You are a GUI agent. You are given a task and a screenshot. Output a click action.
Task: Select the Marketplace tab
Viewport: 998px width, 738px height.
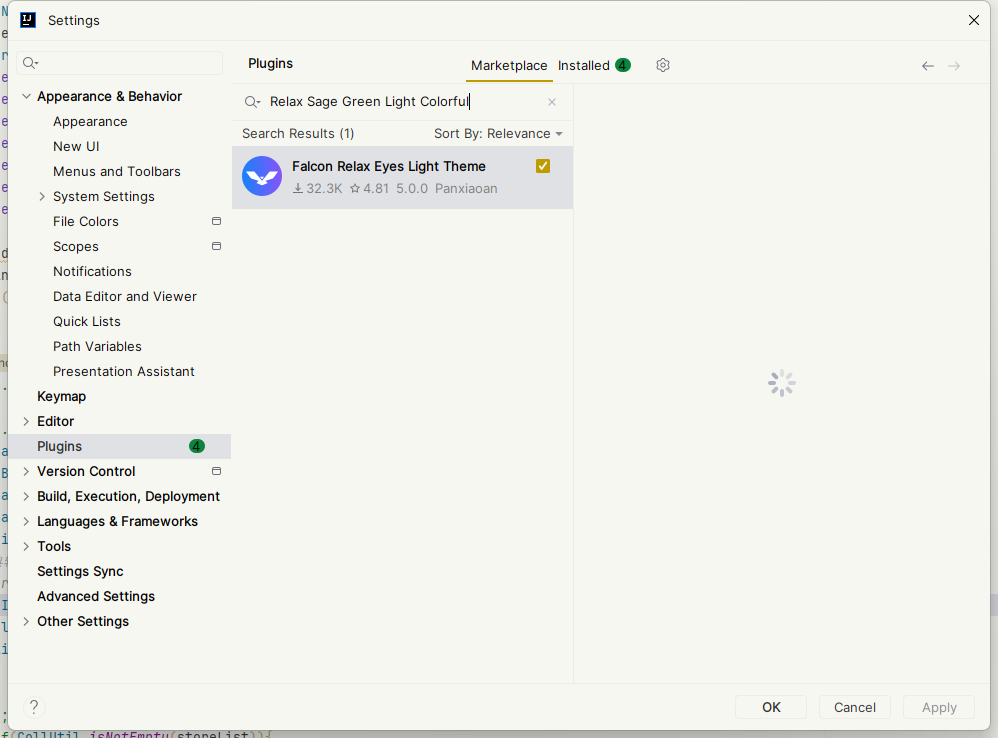(509, 66)
